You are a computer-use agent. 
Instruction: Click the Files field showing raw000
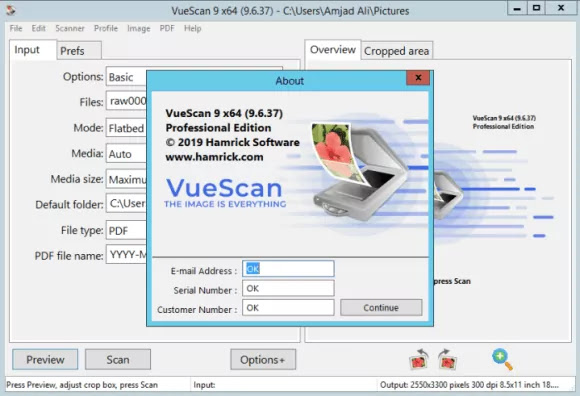coord(127,101)
